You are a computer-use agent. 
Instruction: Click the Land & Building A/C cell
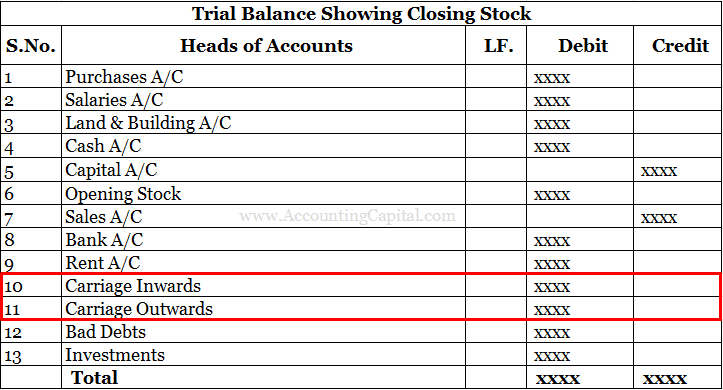pos(148,123)
